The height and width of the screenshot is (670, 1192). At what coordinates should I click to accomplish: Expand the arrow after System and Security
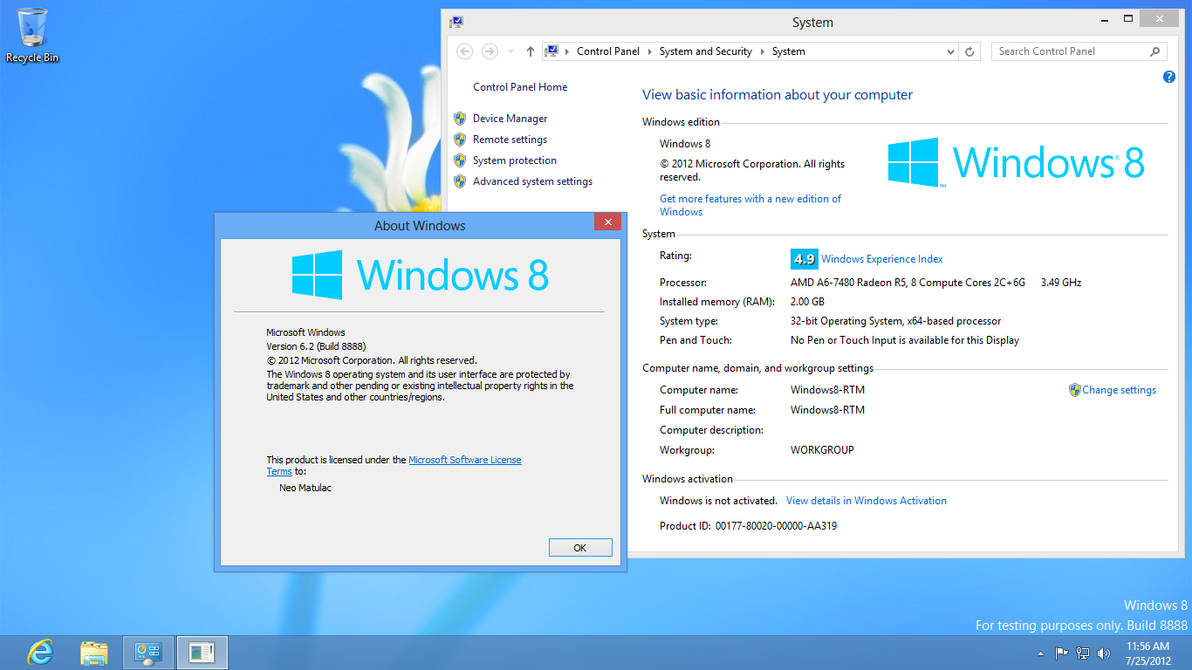pos(762,52)
